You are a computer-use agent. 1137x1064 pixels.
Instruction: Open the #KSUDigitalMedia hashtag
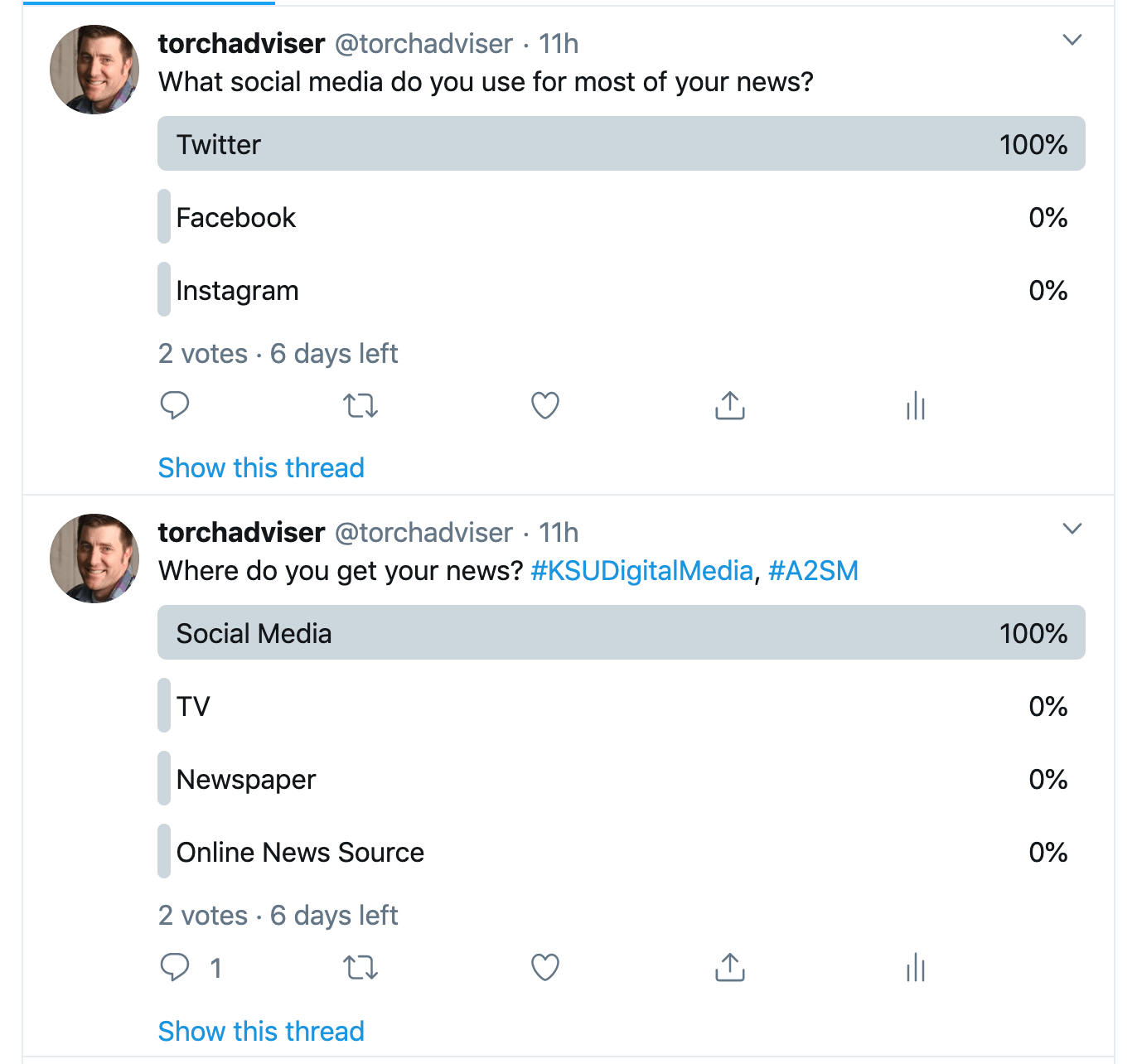click(x=641, y=571)
